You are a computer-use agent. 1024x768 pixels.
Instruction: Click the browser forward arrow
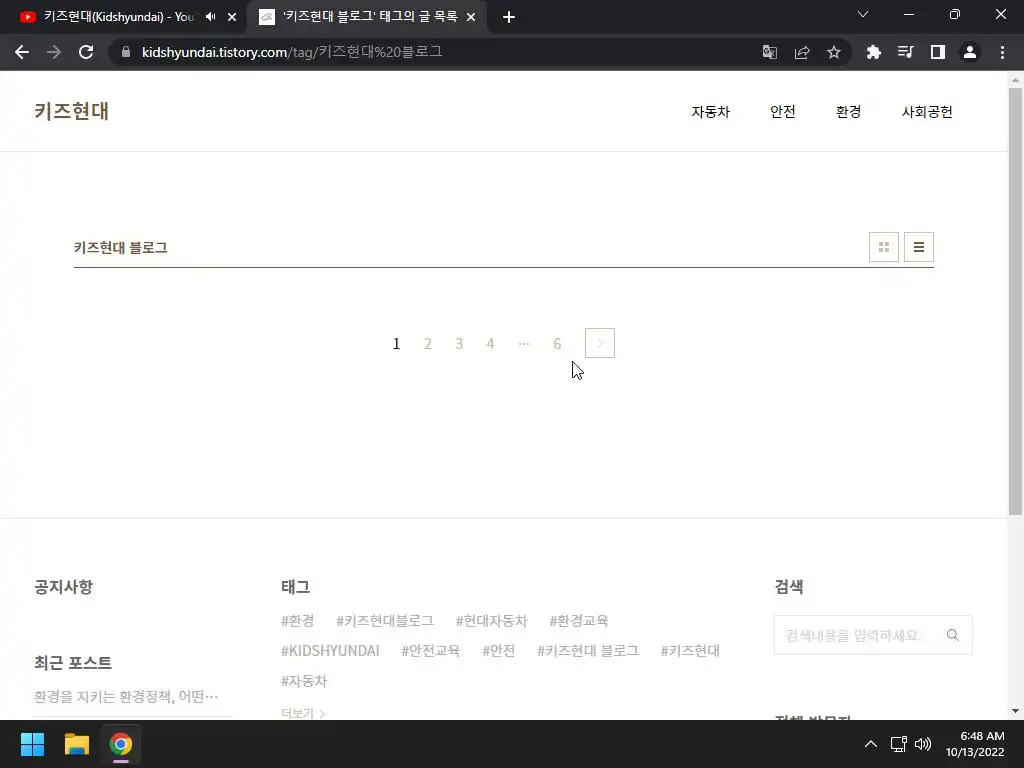point(54,52)
